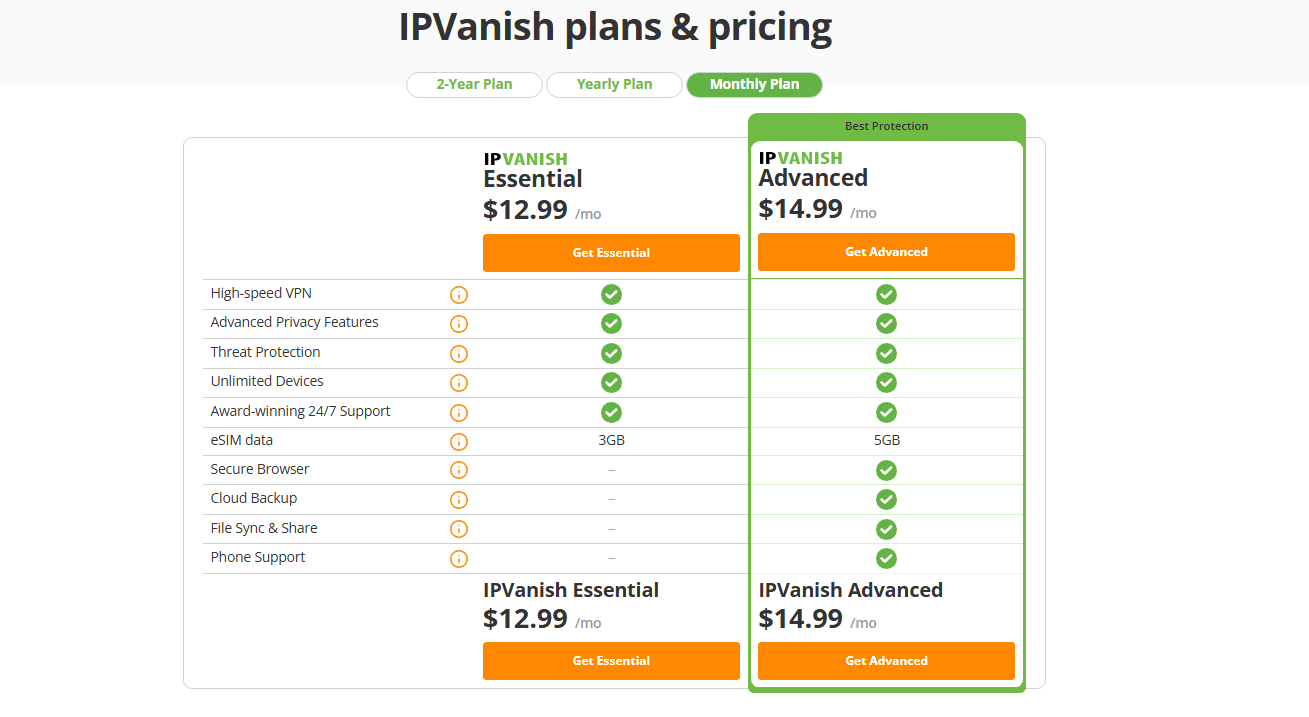Open the Threat Protection info icon
1309x717 pixels.
pos(459,354)
